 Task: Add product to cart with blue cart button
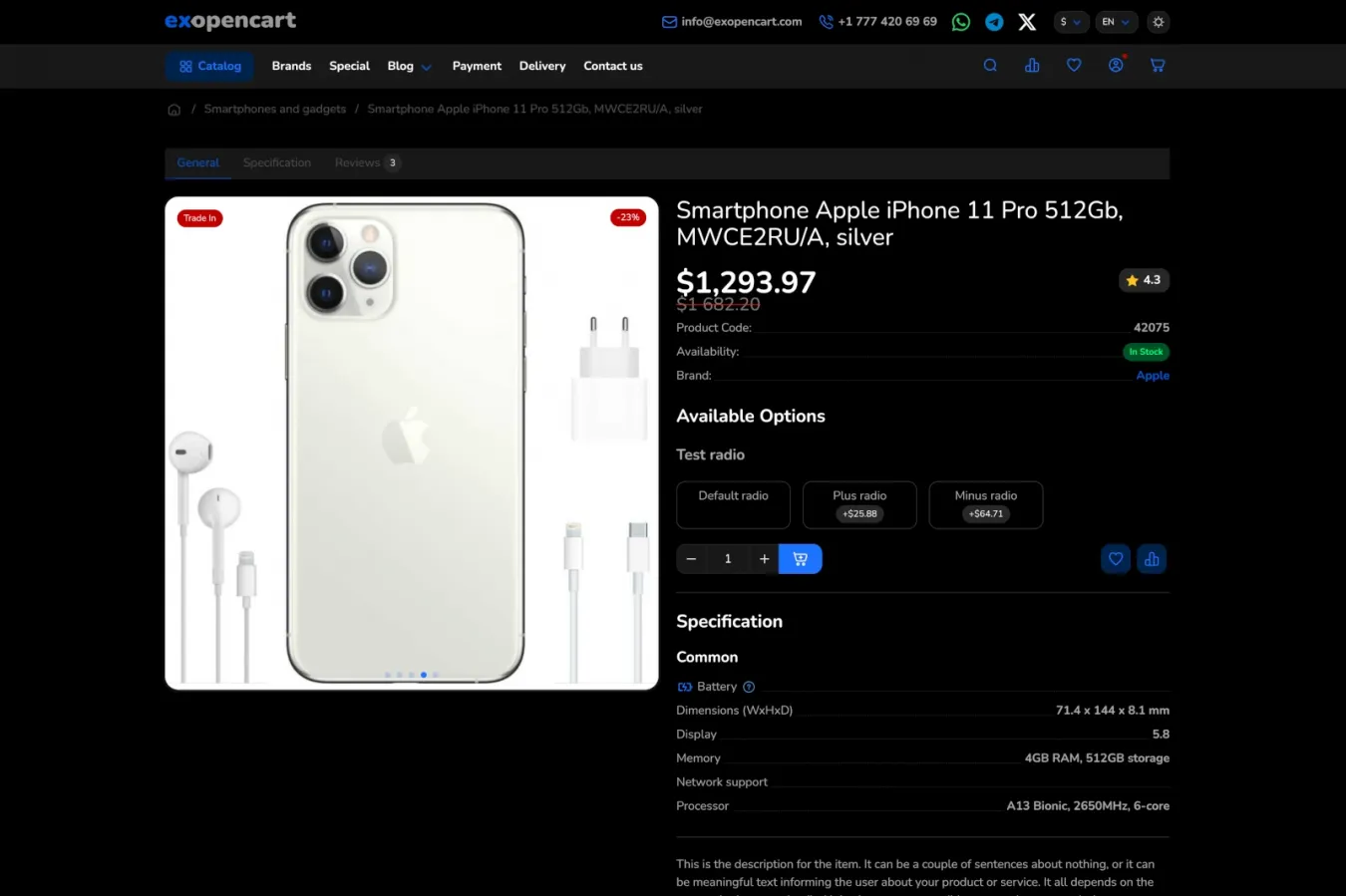801,559
